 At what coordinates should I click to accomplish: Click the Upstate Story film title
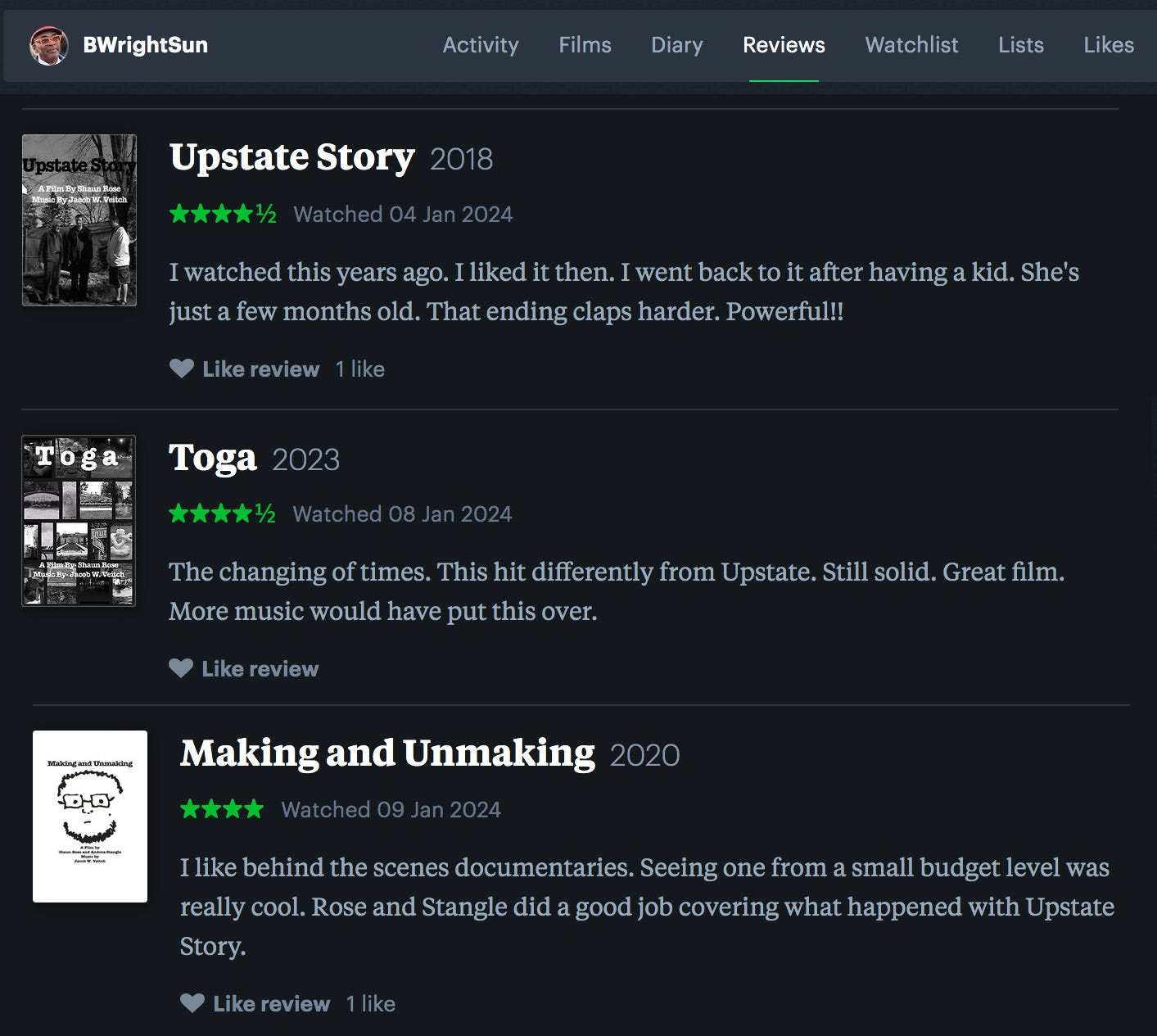(x=292, y=157)
